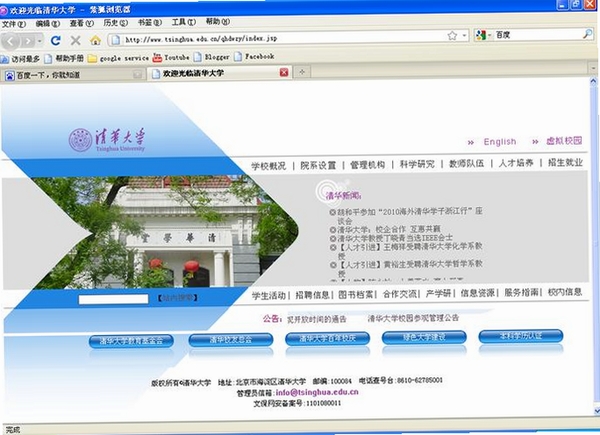
Task: Click the address bar URL field
Action: pyautogui.click(x=283, y=38)
